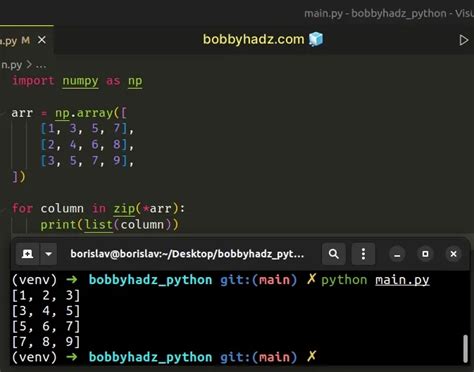Click main.py breadcrumb path segment
This screenshot has width=474, height=372.
pyautogui.click(x=11, y=65)
